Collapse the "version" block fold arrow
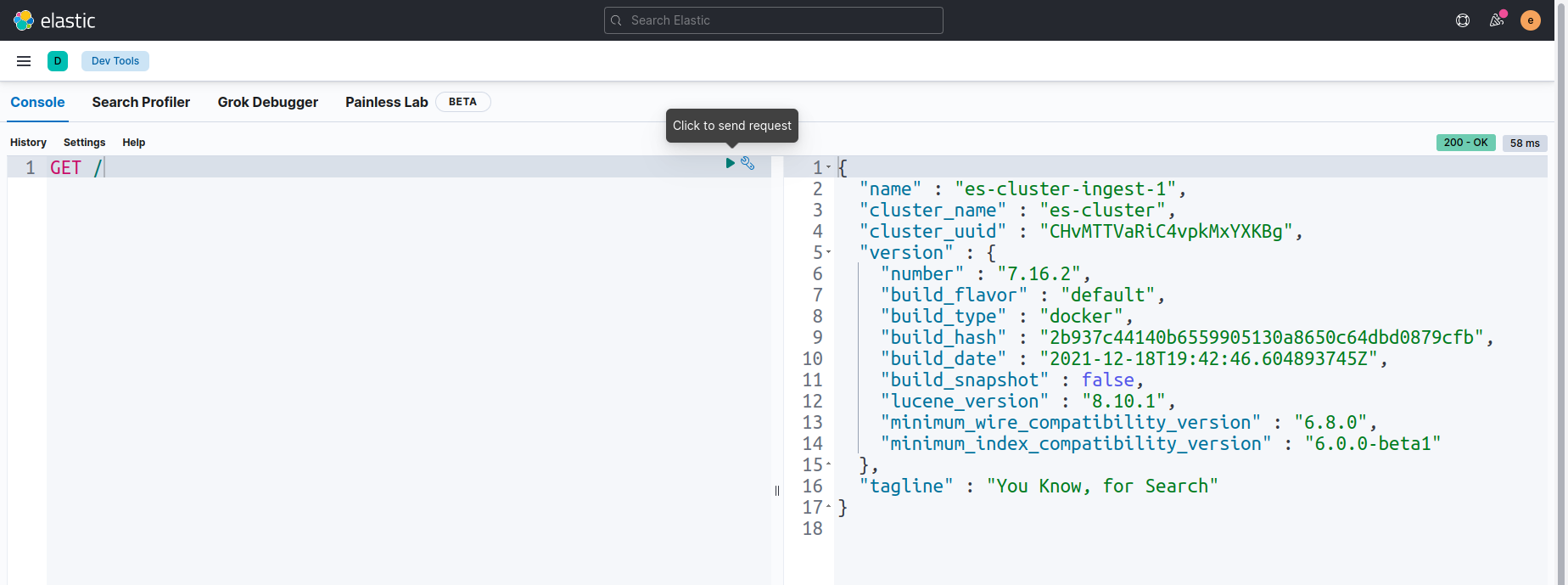The width and height of the screenshot is (1568, 585). pos(829,252)
